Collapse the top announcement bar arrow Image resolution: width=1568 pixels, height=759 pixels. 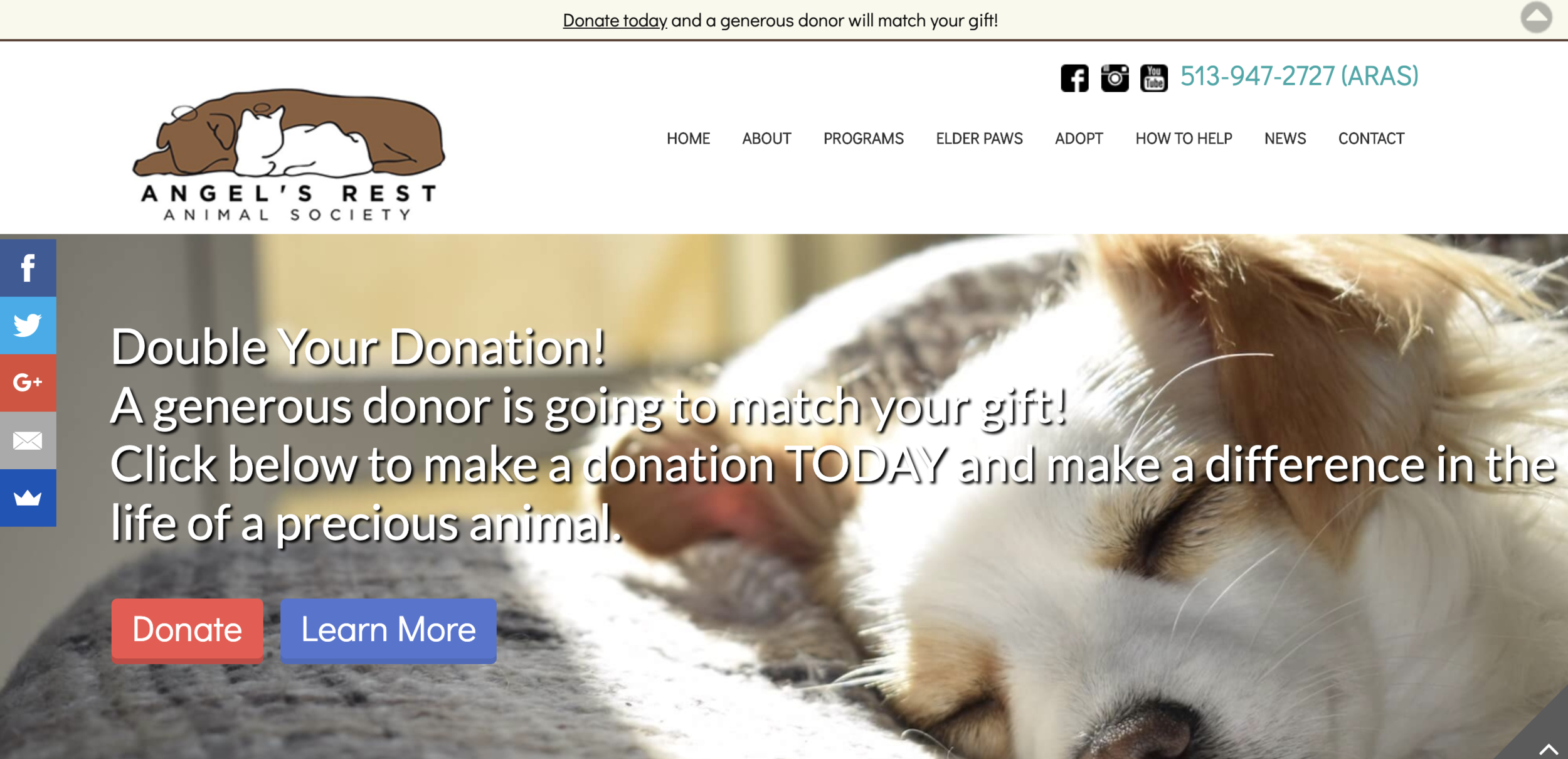click(1536, 18)
